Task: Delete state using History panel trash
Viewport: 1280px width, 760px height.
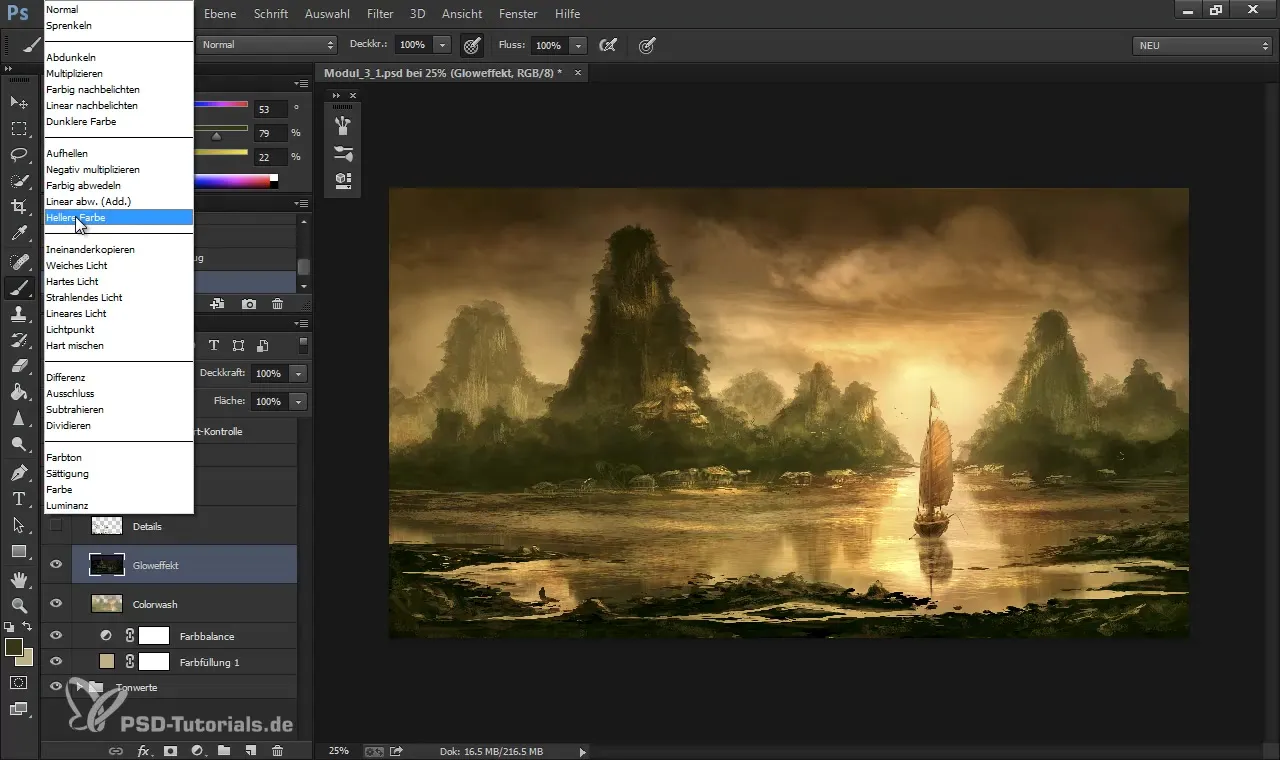Action: pos(277,304)
